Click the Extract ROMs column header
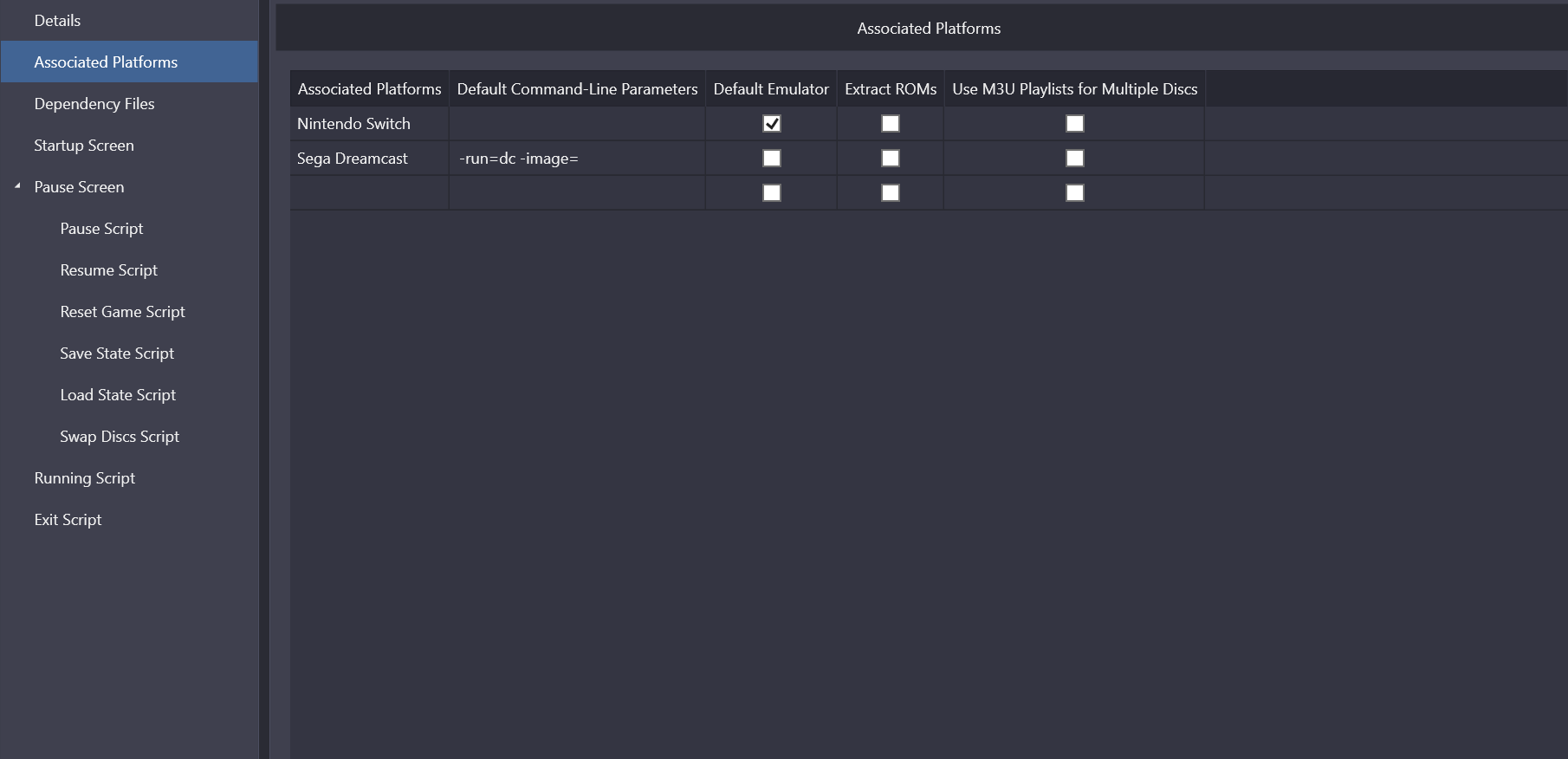 click(x=891, y=89)
